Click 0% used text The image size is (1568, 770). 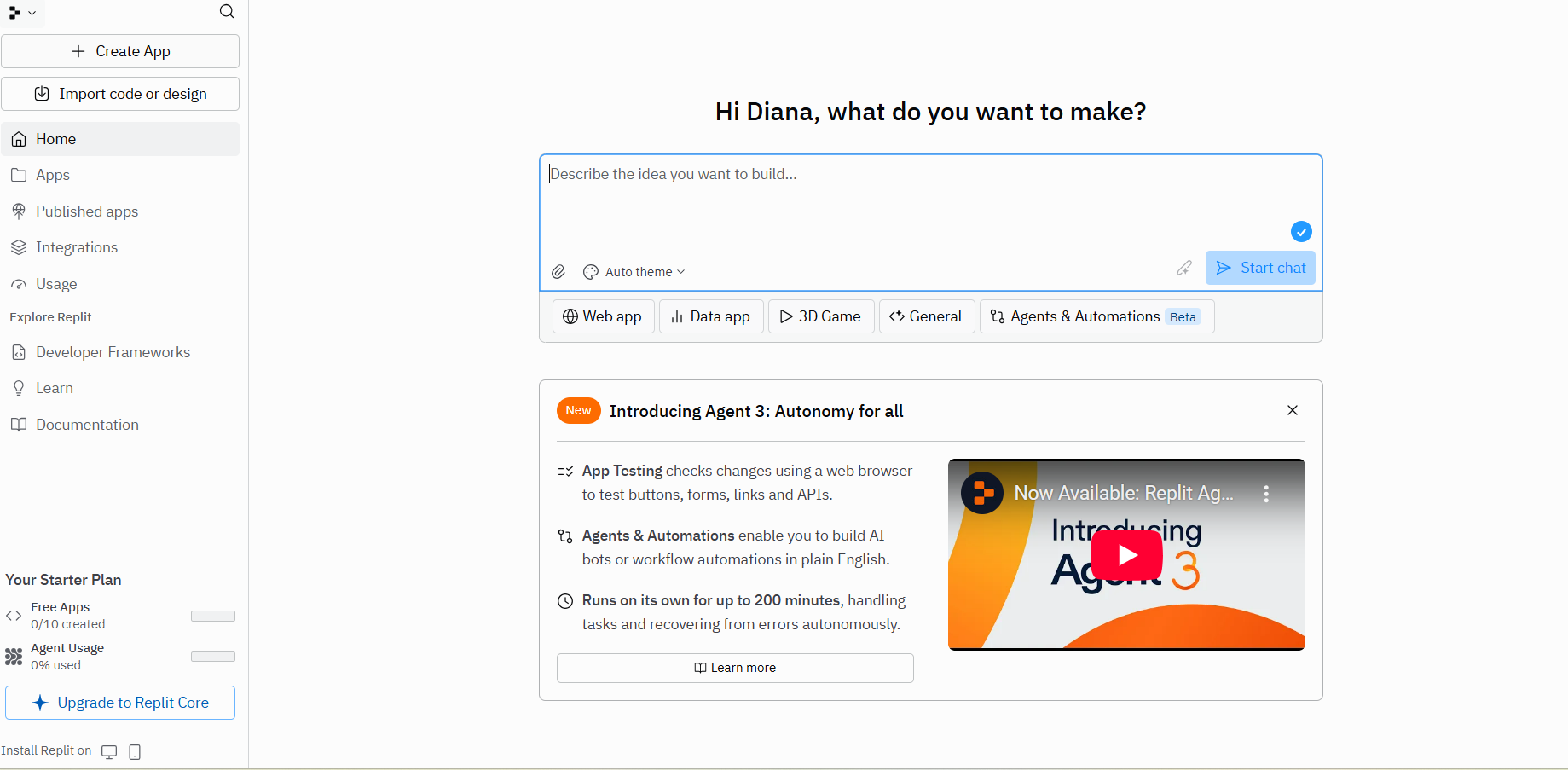click(x=56, y=665)
